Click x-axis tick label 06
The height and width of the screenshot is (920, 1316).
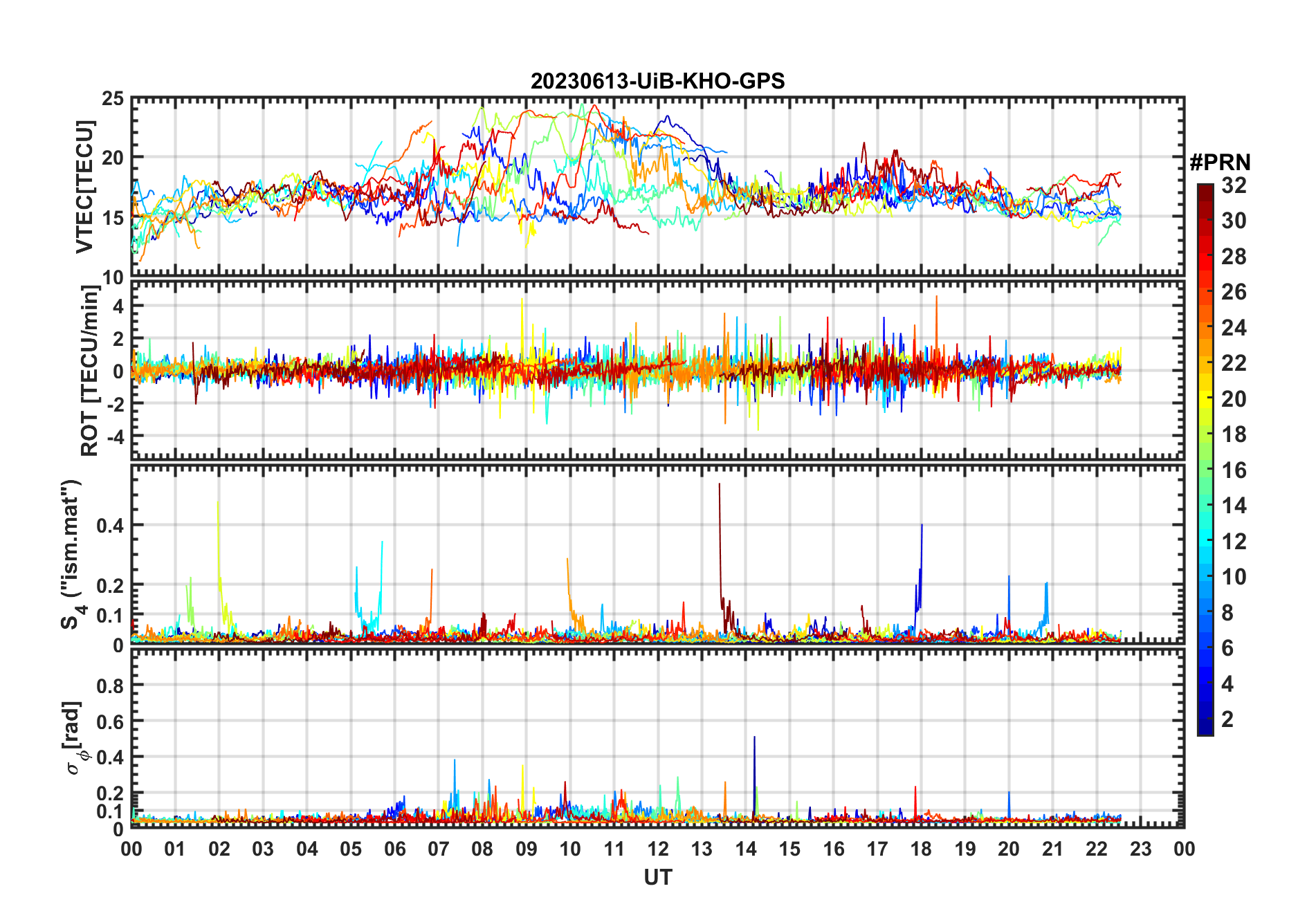pyautogui.click(x=394, y=849)
